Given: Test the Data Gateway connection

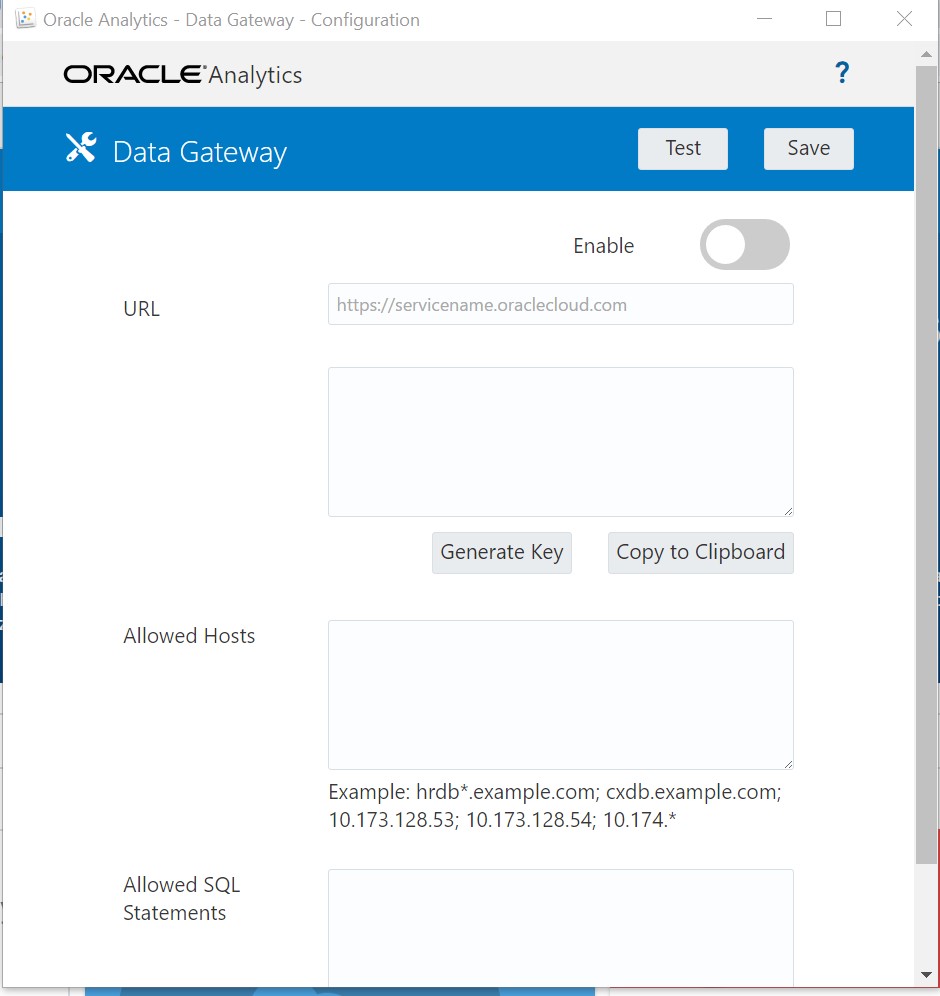Looking at the screenshot, I should click(x=682, y=147).
